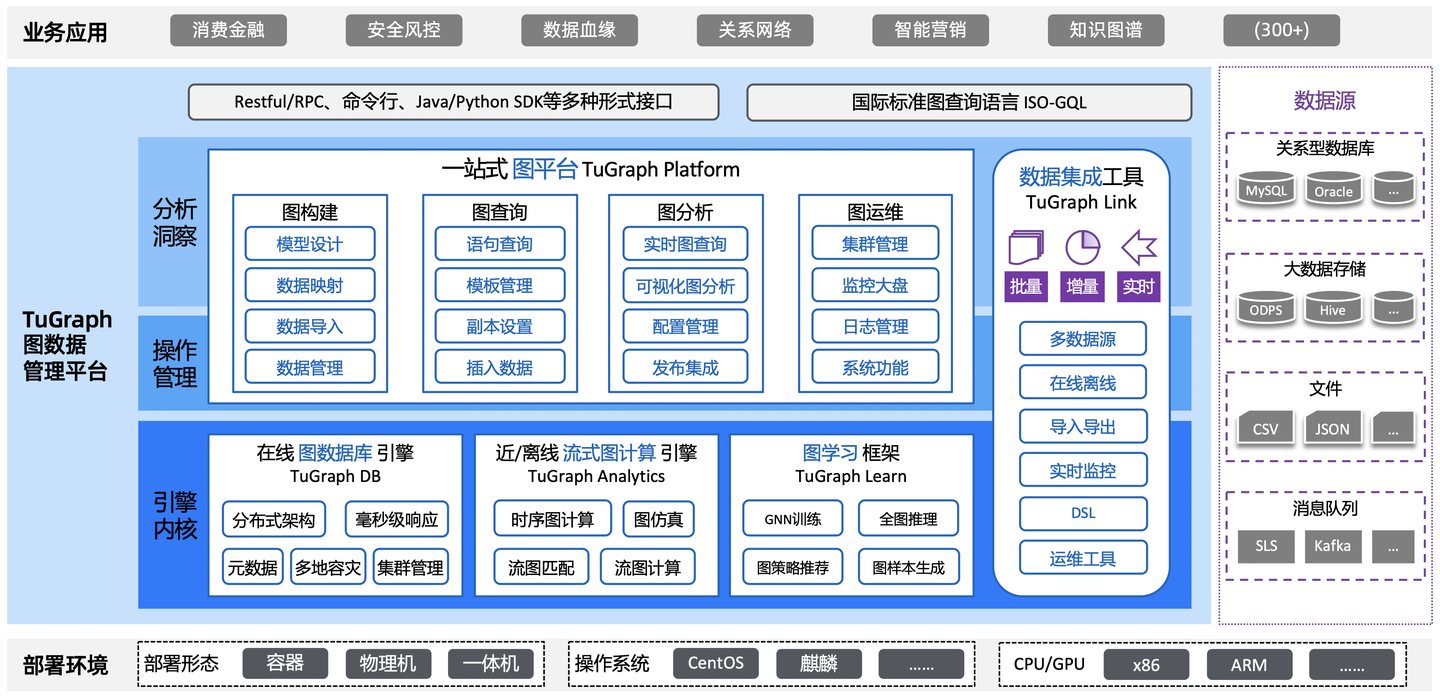
Task: Expand more options in 消息队列
Action: coord(1394,546)
